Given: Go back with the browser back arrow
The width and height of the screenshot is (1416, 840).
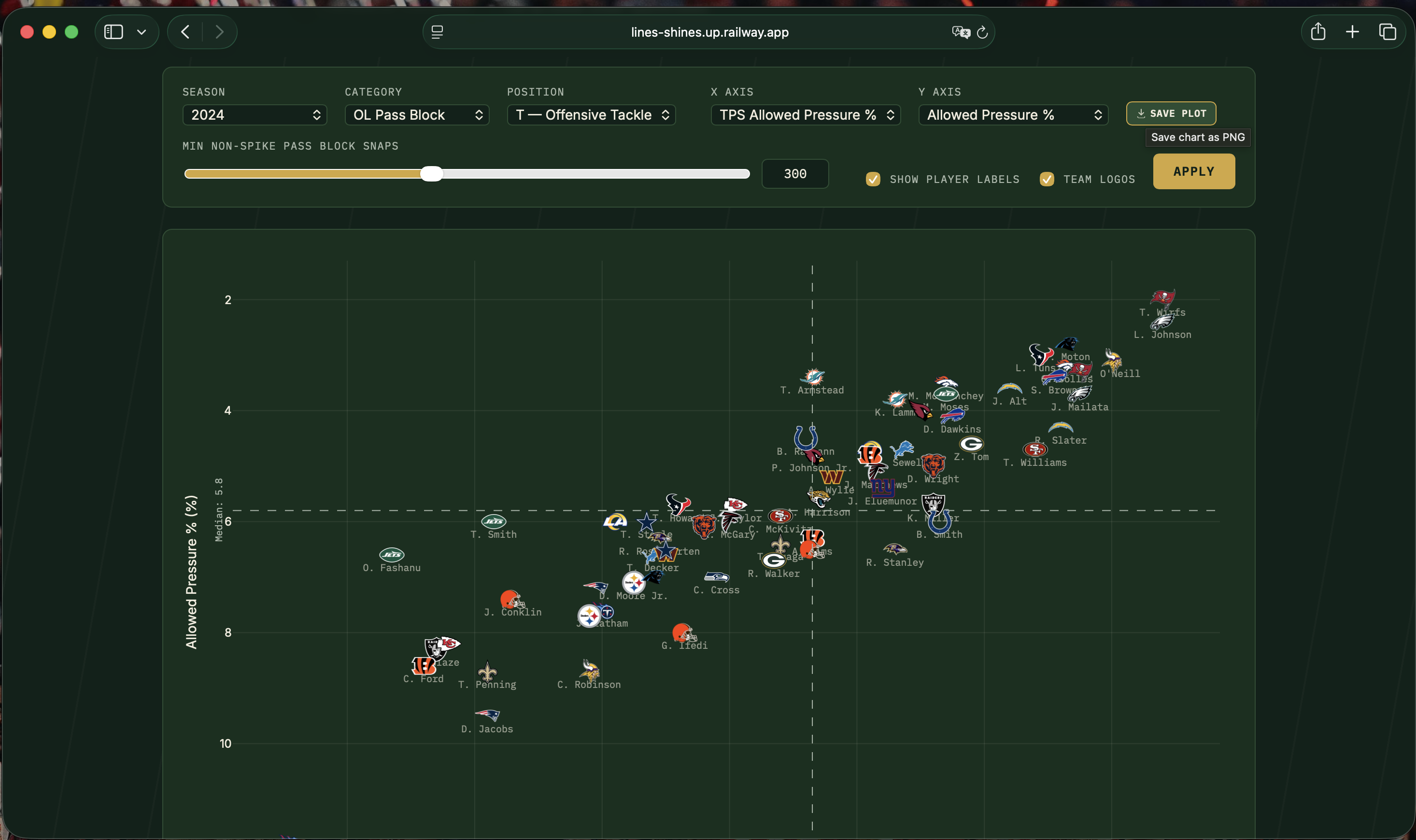Looking at the screenshot, I should click(185, 32).
